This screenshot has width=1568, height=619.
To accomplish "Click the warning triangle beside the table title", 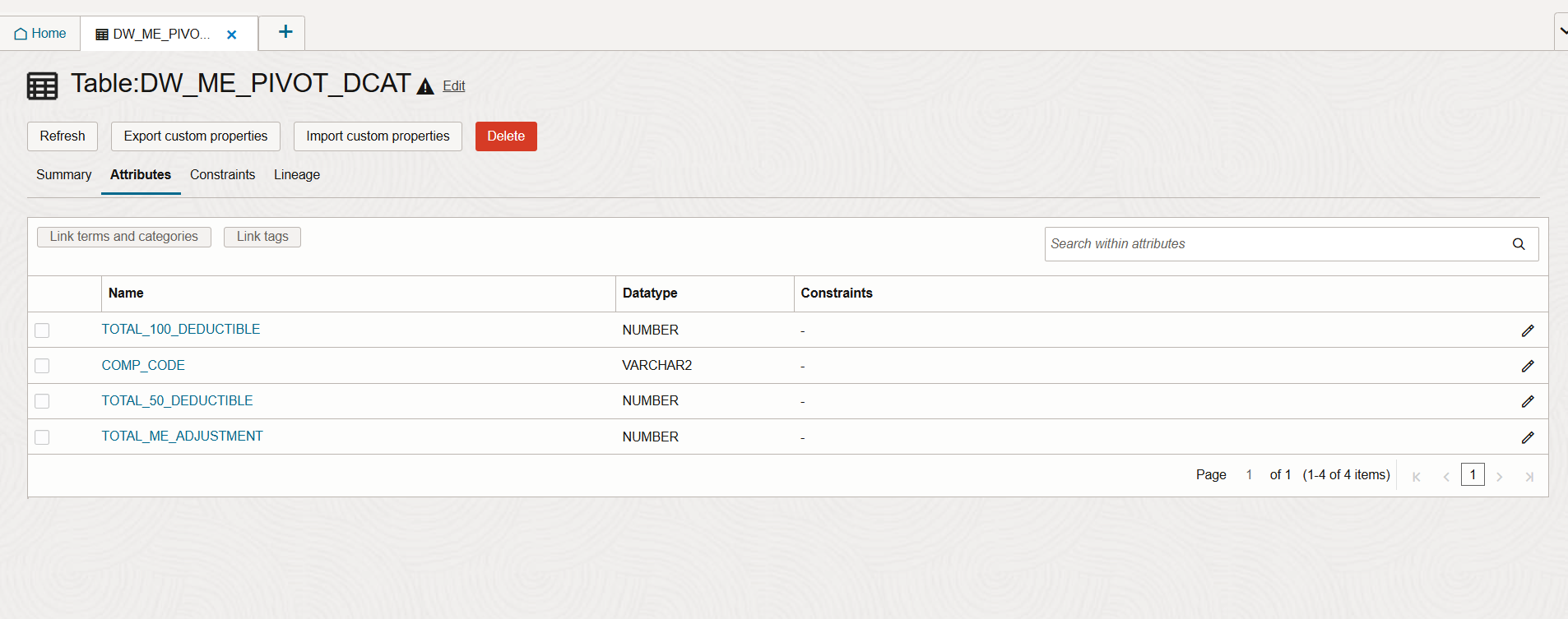I will (424, 86).
